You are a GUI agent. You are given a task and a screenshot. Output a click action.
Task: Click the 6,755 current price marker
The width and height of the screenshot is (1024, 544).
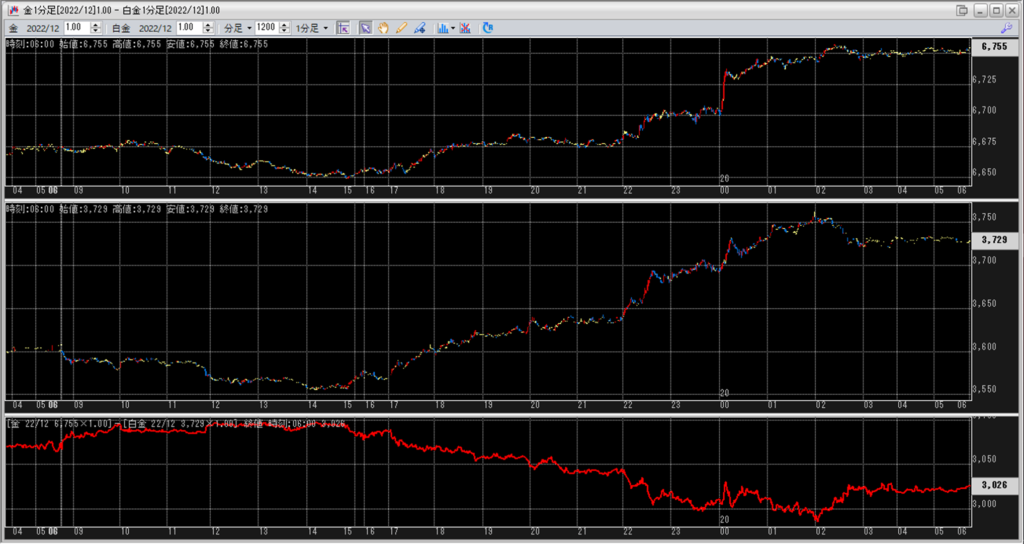coord(995,47)
